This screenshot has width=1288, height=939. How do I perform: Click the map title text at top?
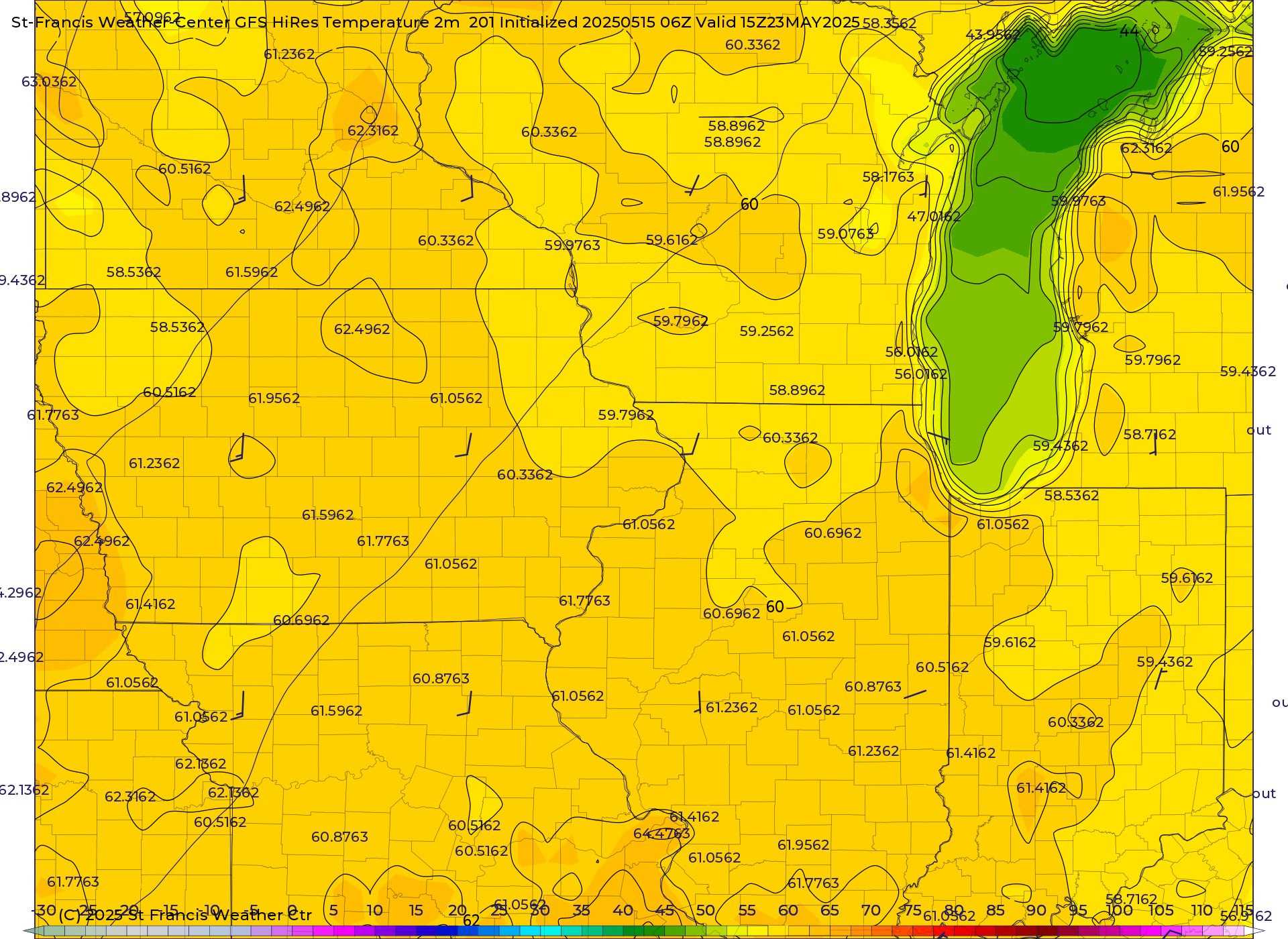435,22
